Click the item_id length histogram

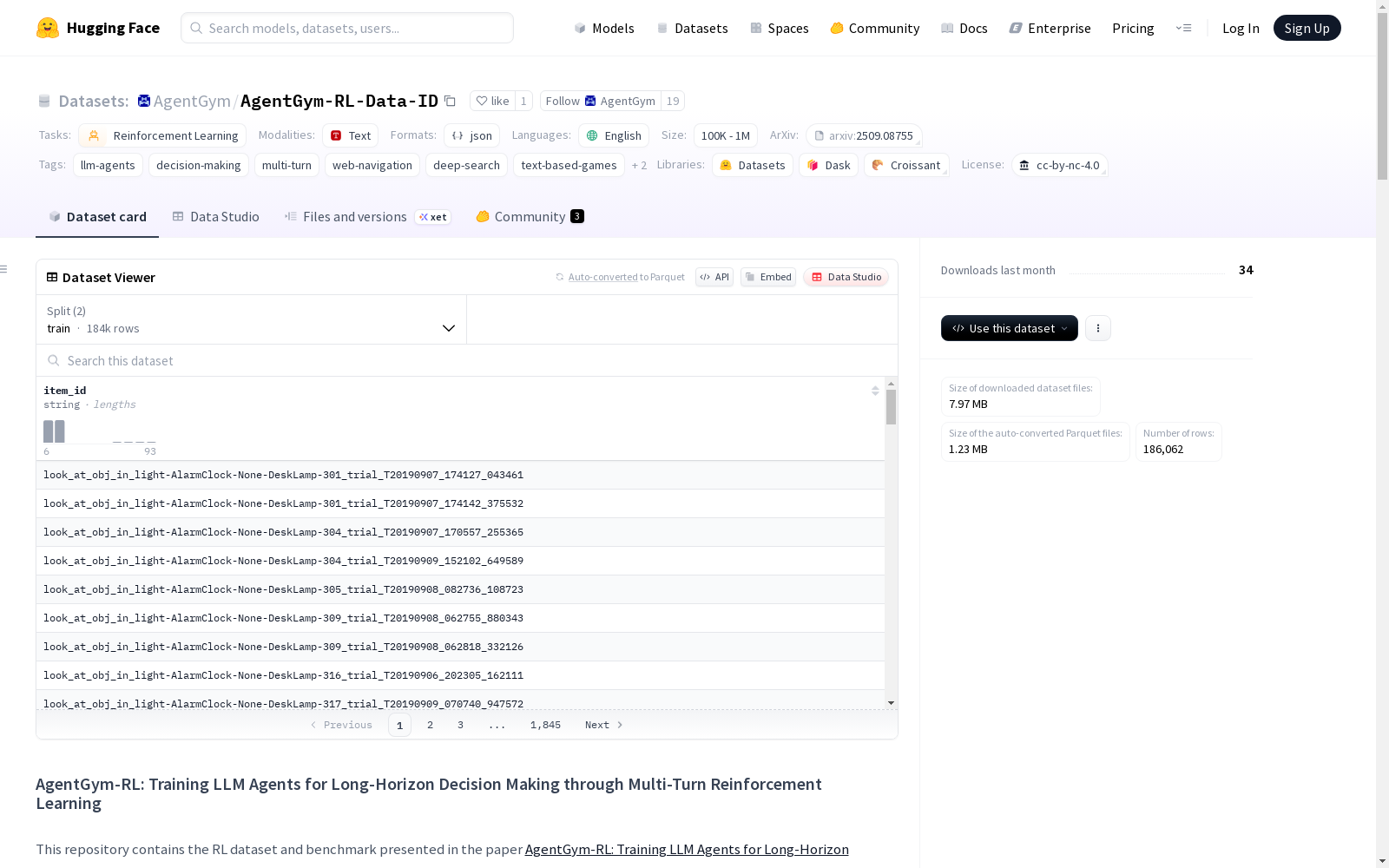100,431
